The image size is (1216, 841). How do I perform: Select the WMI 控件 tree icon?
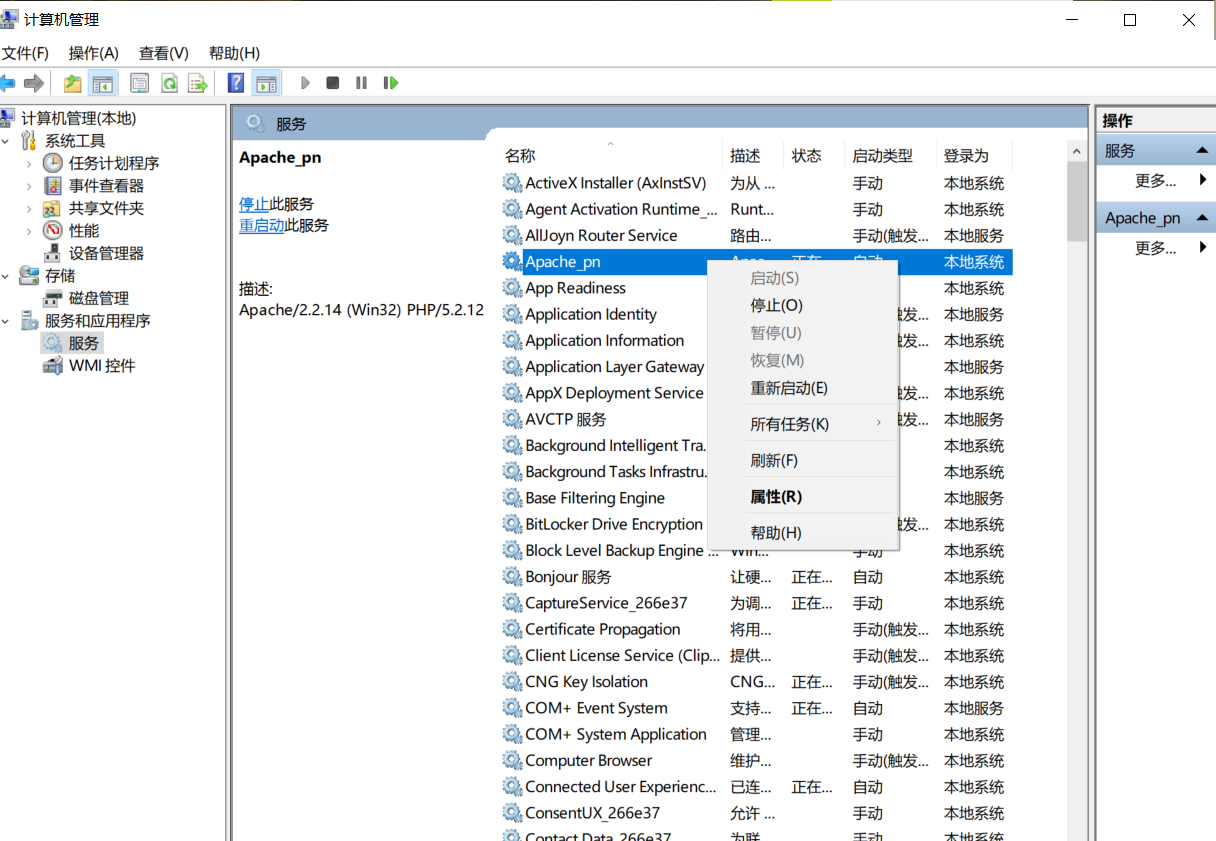click(x=53, y=366)
